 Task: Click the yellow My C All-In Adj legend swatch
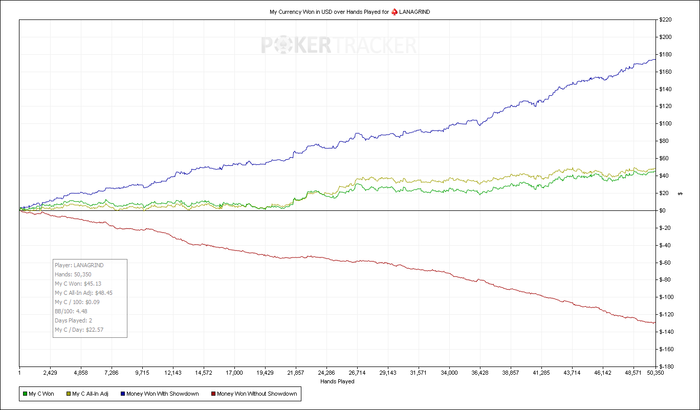pos(68,394)
